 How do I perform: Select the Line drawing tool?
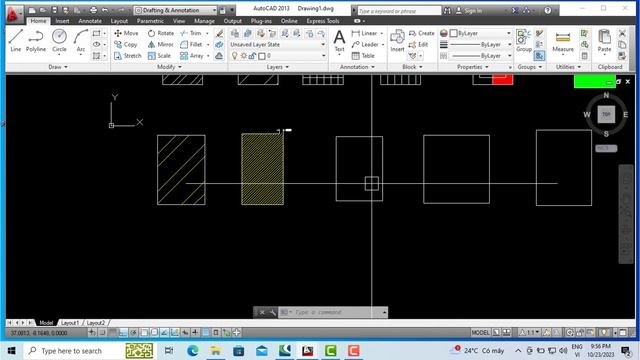coord(16,41)
